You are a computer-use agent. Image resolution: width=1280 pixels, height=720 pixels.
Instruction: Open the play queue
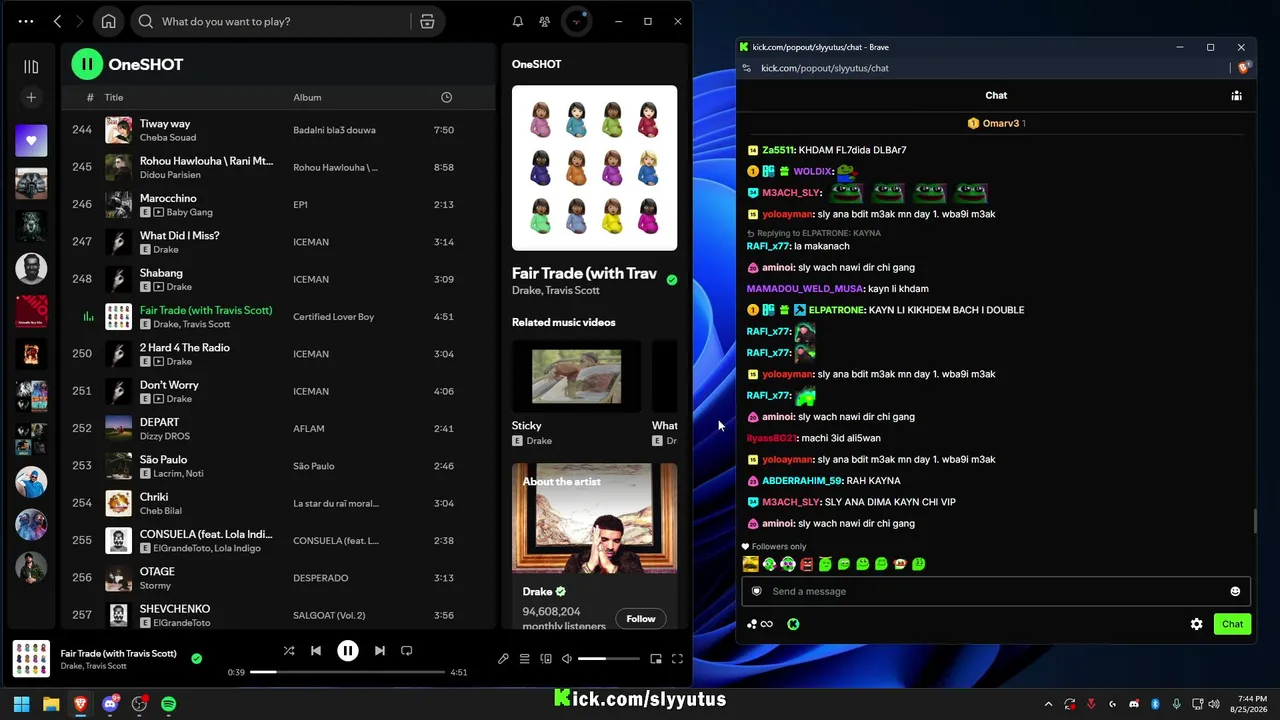point(524,659)
